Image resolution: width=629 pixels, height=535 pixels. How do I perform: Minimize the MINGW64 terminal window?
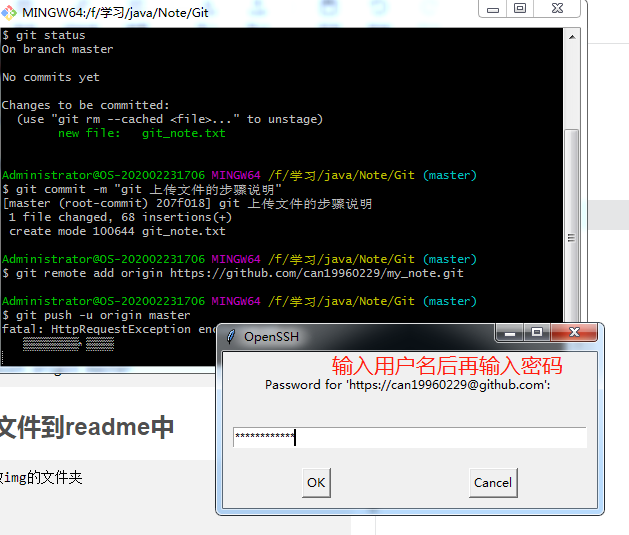point(493,9)
